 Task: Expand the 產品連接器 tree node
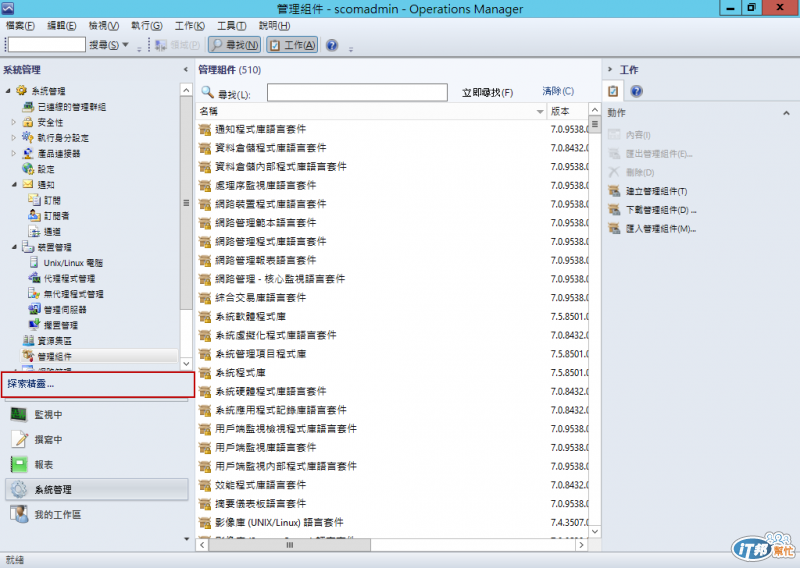coord(14,154)
